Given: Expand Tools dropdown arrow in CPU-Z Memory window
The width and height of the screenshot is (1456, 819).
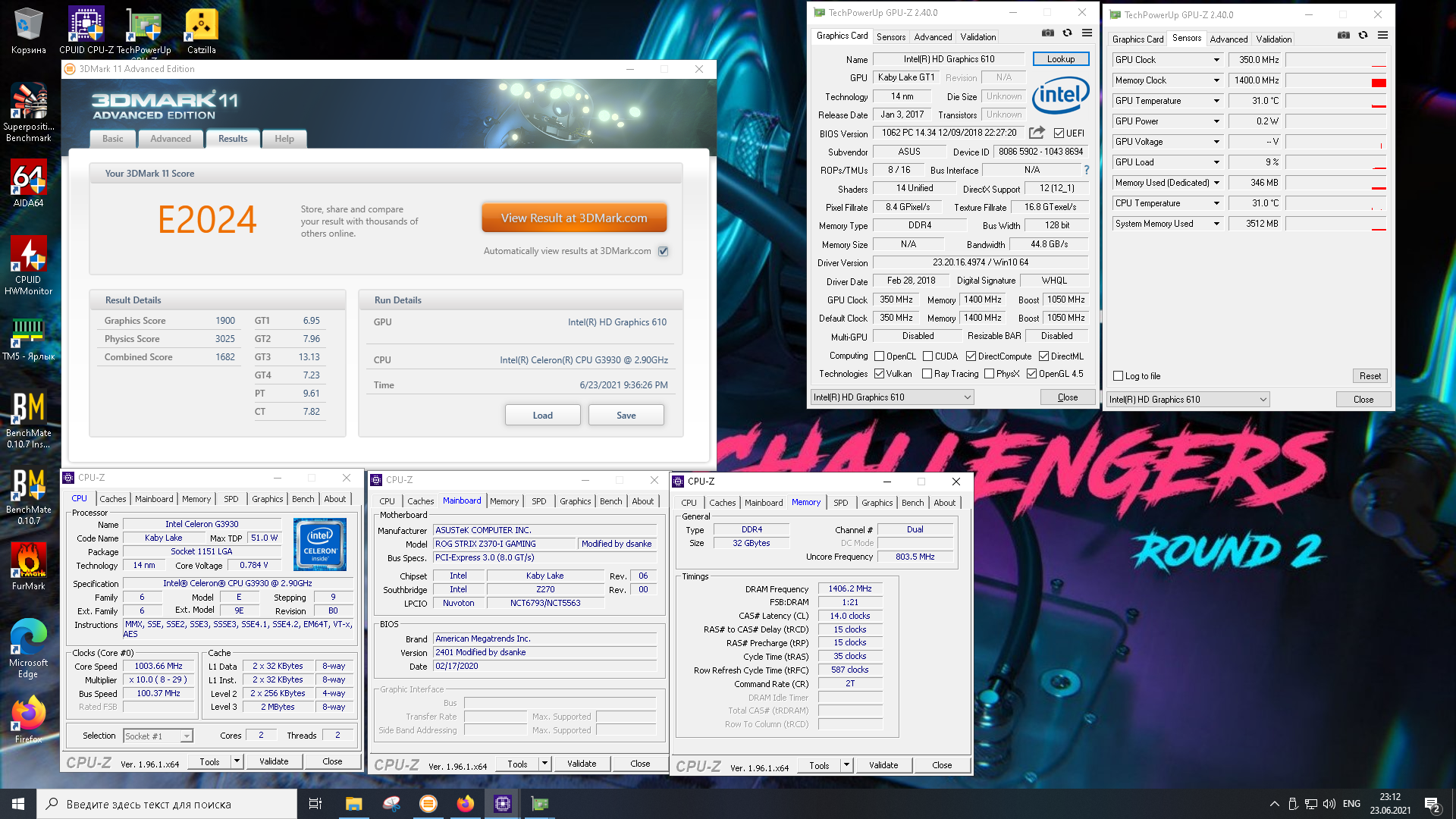Looking at the screenshot, I should pyautogui.click(x=847, y=765).
